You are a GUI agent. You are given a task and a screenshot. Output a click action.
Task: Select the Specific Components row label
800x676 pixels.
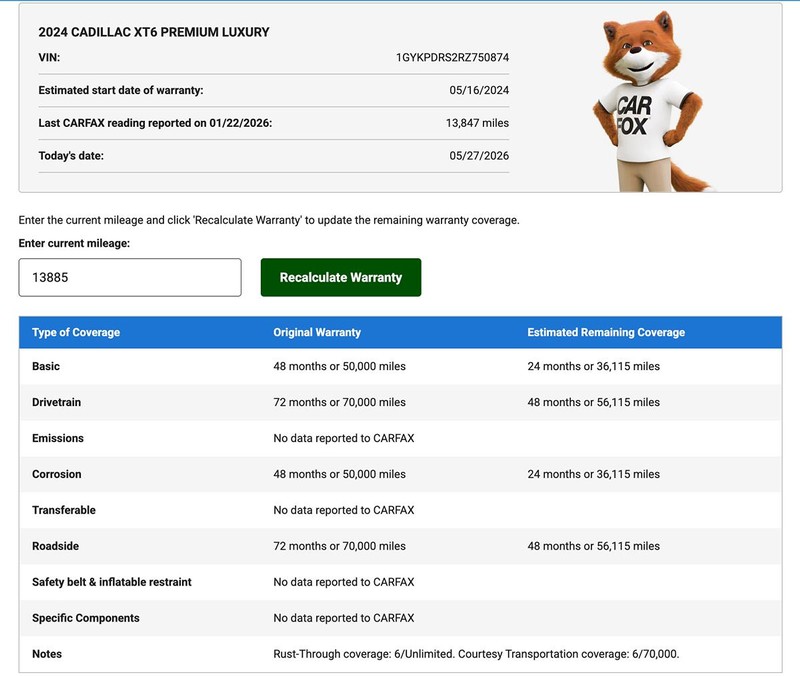[86, 618]
